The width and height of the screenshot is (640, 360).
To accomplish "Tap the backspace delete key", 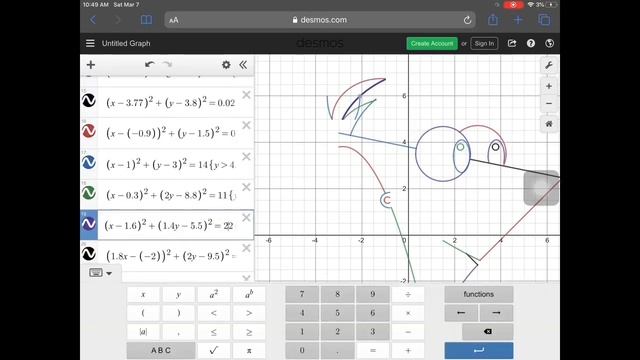I will coord(488,332).
